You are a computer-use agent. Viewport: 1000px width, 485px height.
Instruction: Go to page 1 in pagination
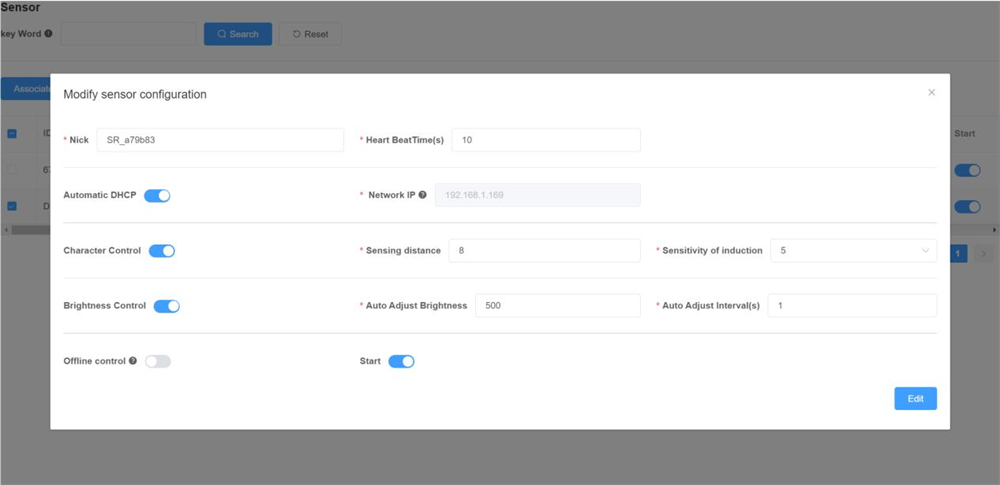(957, 254)
